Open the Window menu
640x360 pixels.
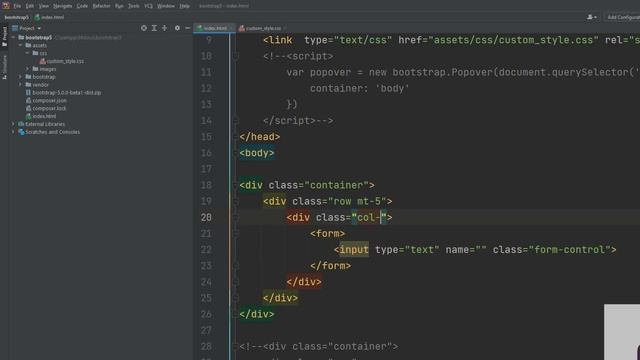pyautogui.click(x=166, y=6)
